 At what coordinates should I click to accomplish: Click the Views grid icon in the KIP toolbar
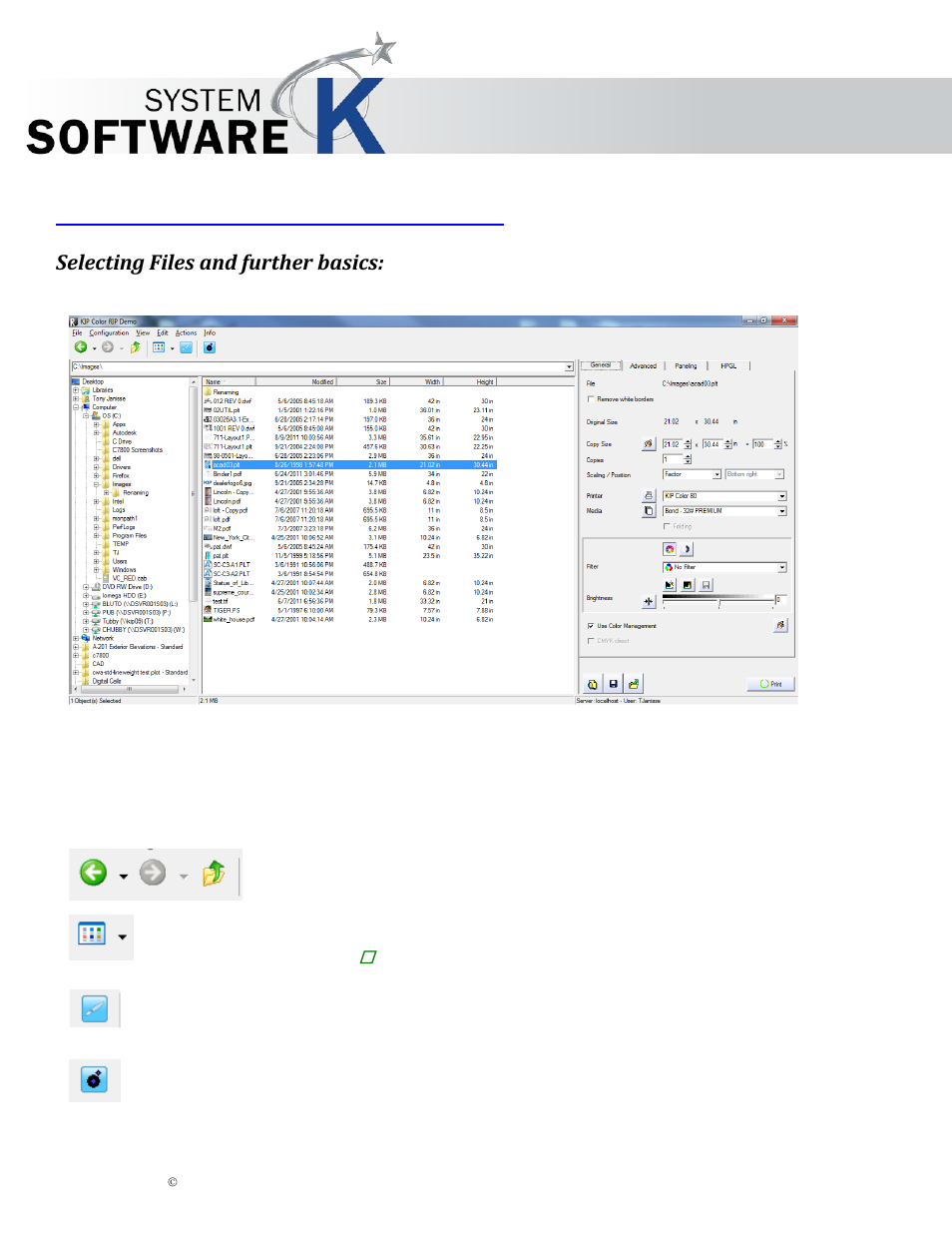click(159, 347)
